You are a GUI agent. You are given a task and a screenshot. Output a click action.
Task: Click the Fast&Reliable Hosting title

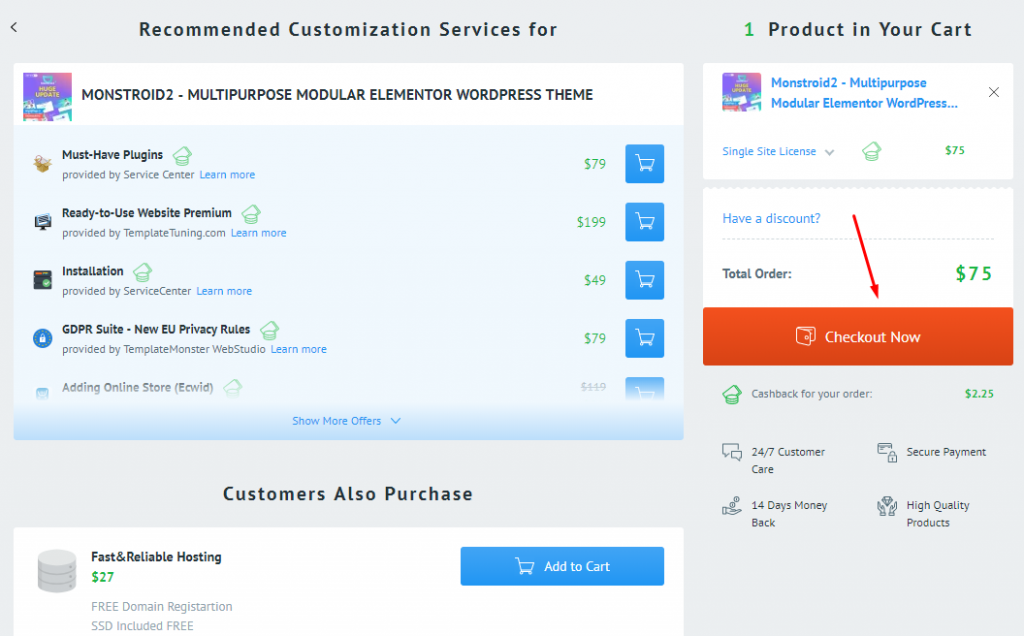pos(156,557)
